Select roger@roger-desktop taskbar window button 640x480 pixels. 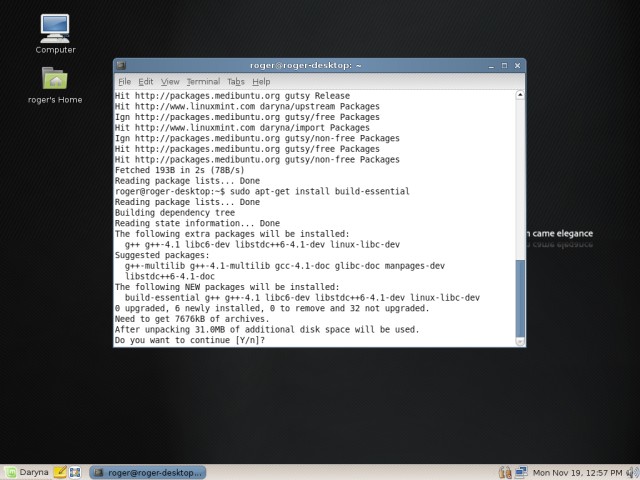click(x=148, y=472)
